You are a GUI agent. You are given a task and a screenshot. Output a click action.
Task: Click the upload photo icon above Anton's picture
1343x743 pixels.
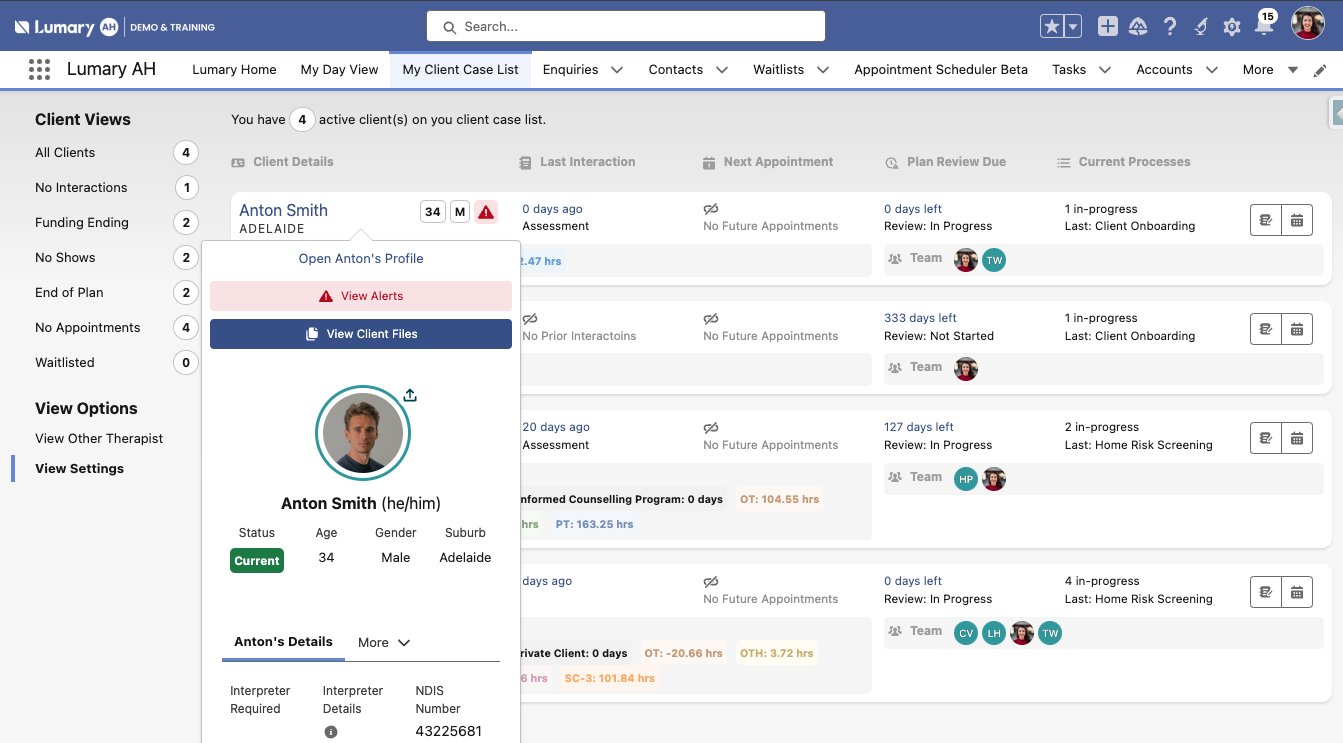[410, 395]
